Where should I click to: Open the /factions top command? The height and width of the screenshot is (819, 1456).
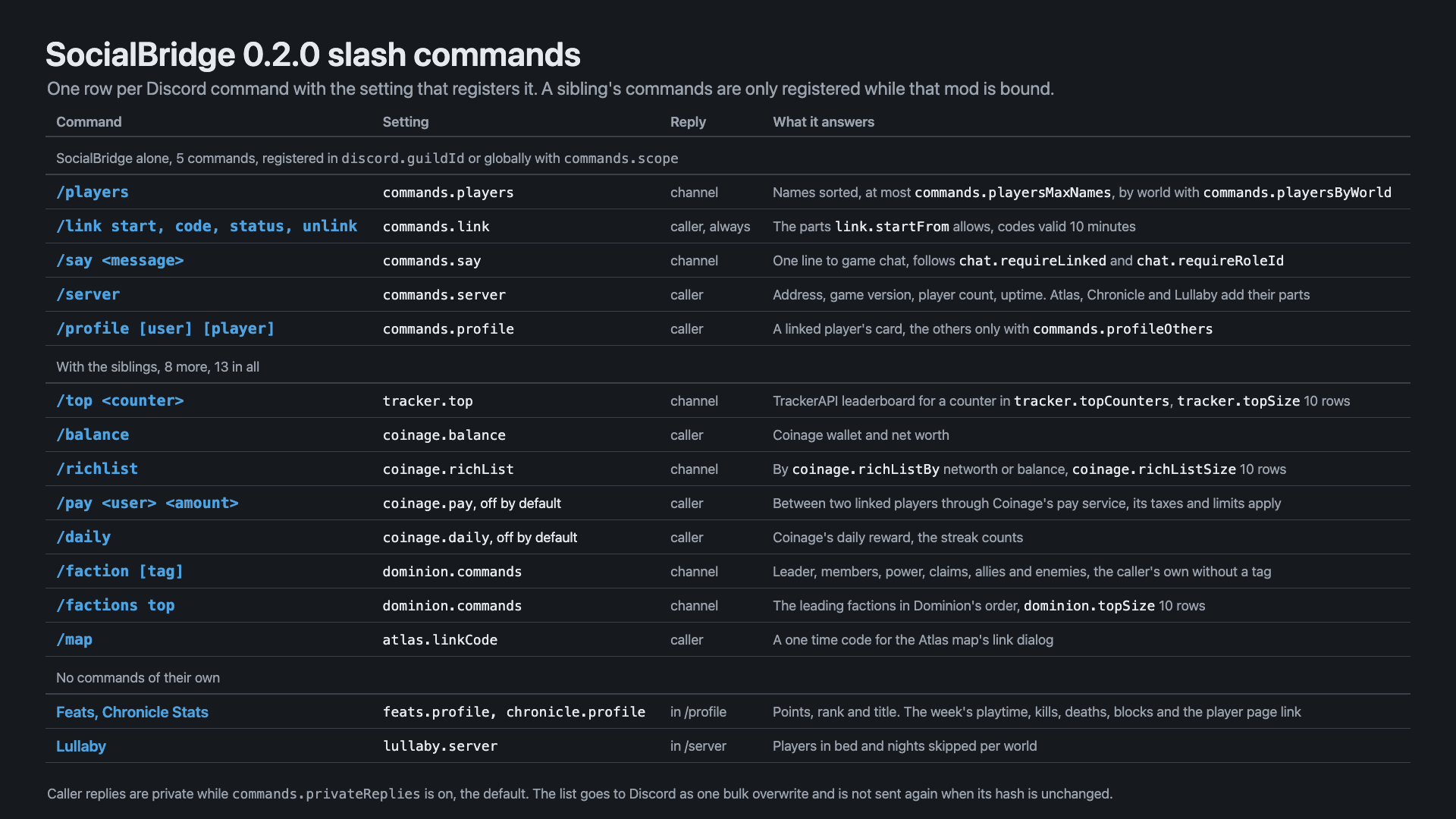115,605
